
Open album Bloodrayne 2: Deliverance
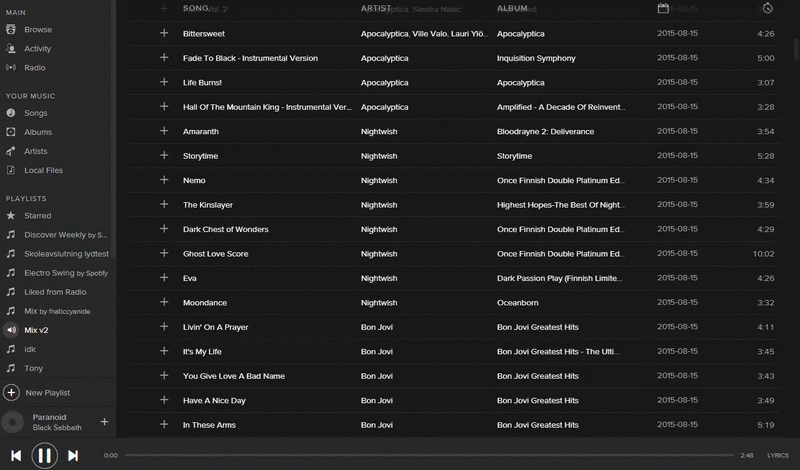click(545, 131)
